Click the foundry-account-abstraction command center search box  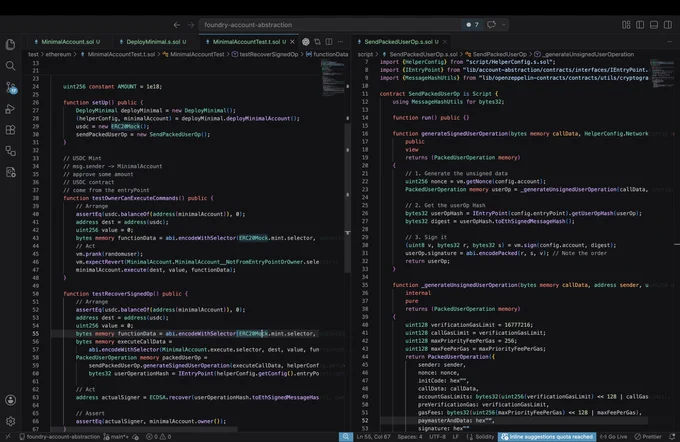pos(331,25)
